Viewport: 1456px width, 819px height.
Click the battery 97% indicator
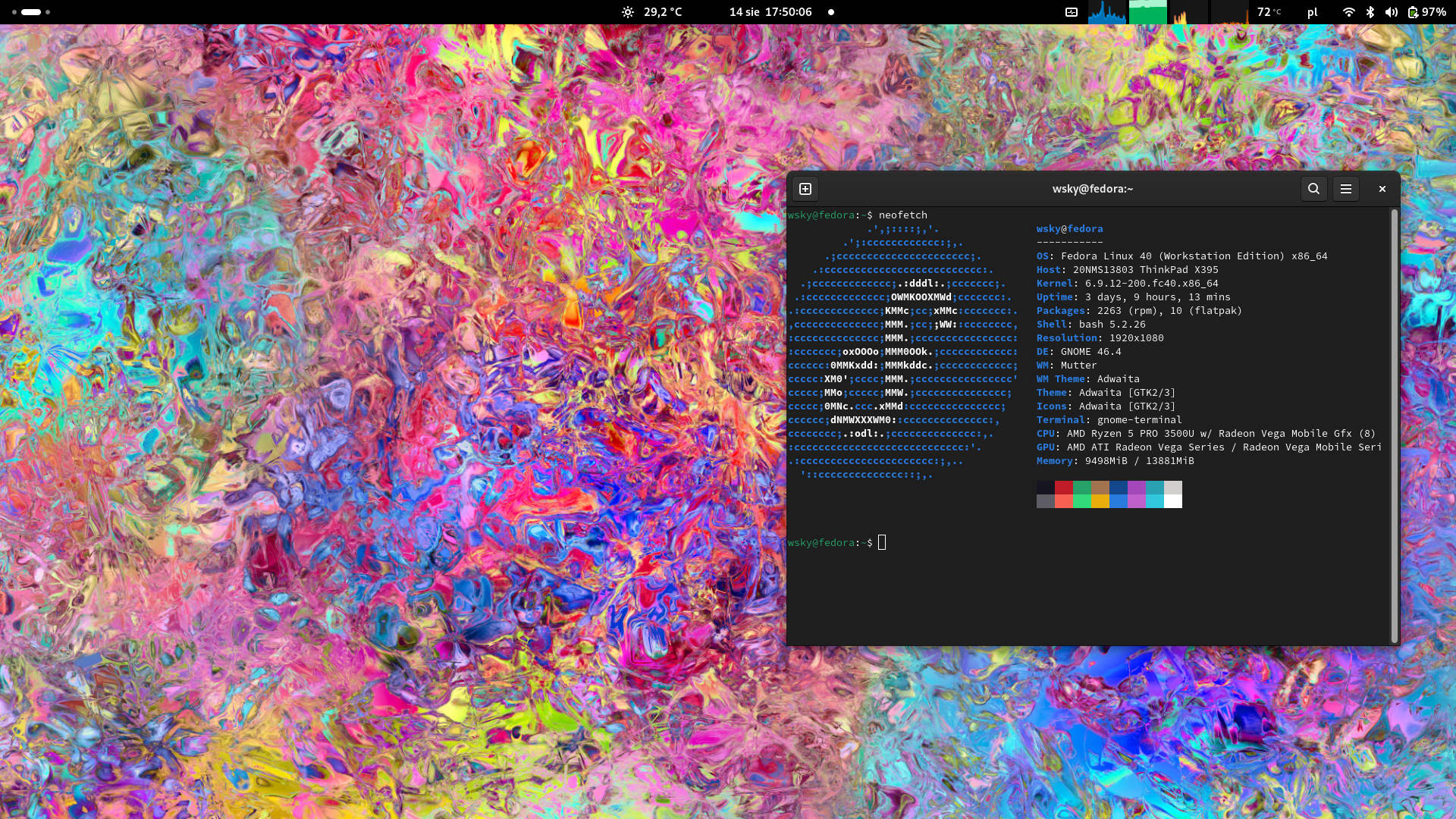click(1426, 12)
